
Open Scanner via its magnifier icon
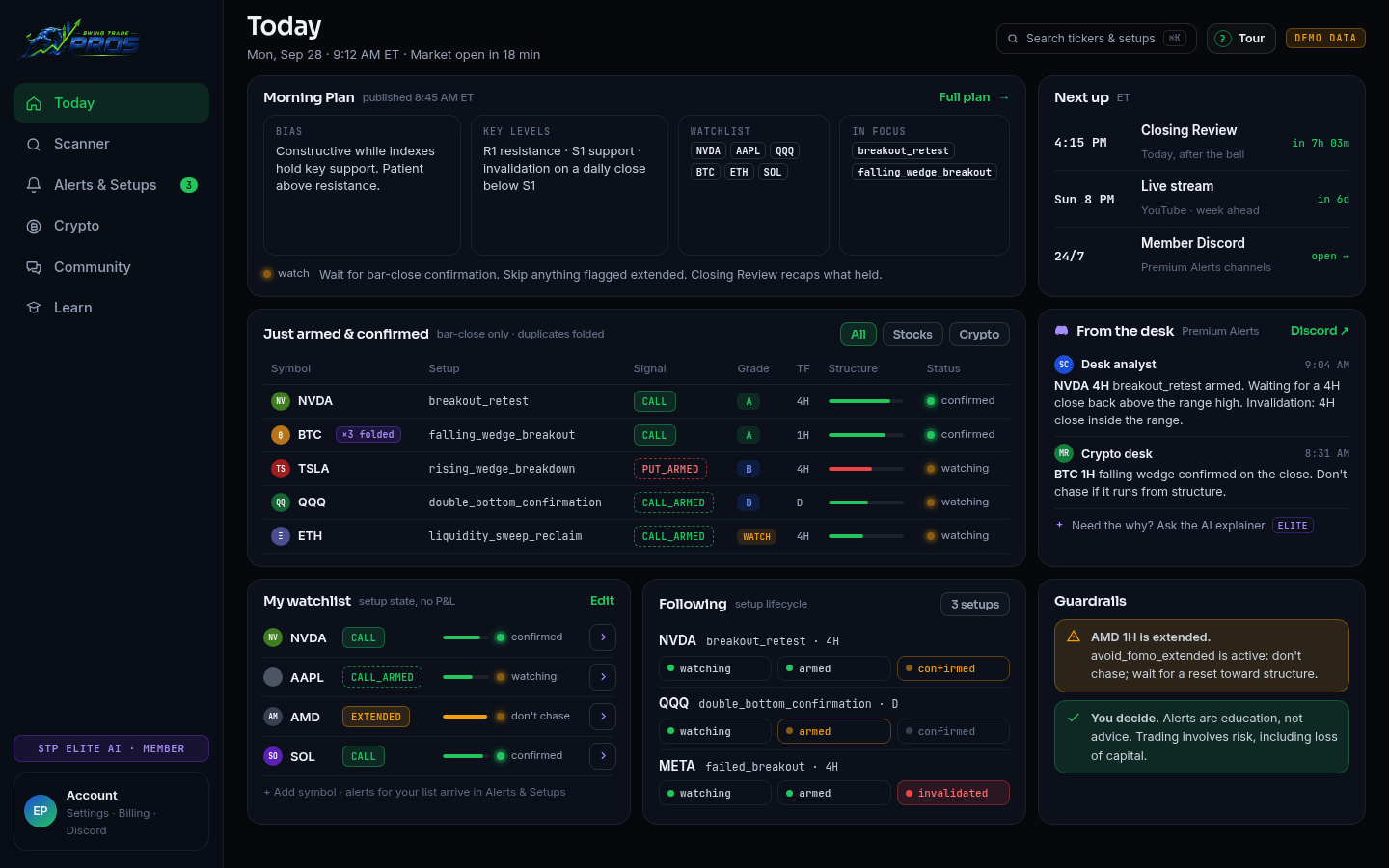pos(34,144)
